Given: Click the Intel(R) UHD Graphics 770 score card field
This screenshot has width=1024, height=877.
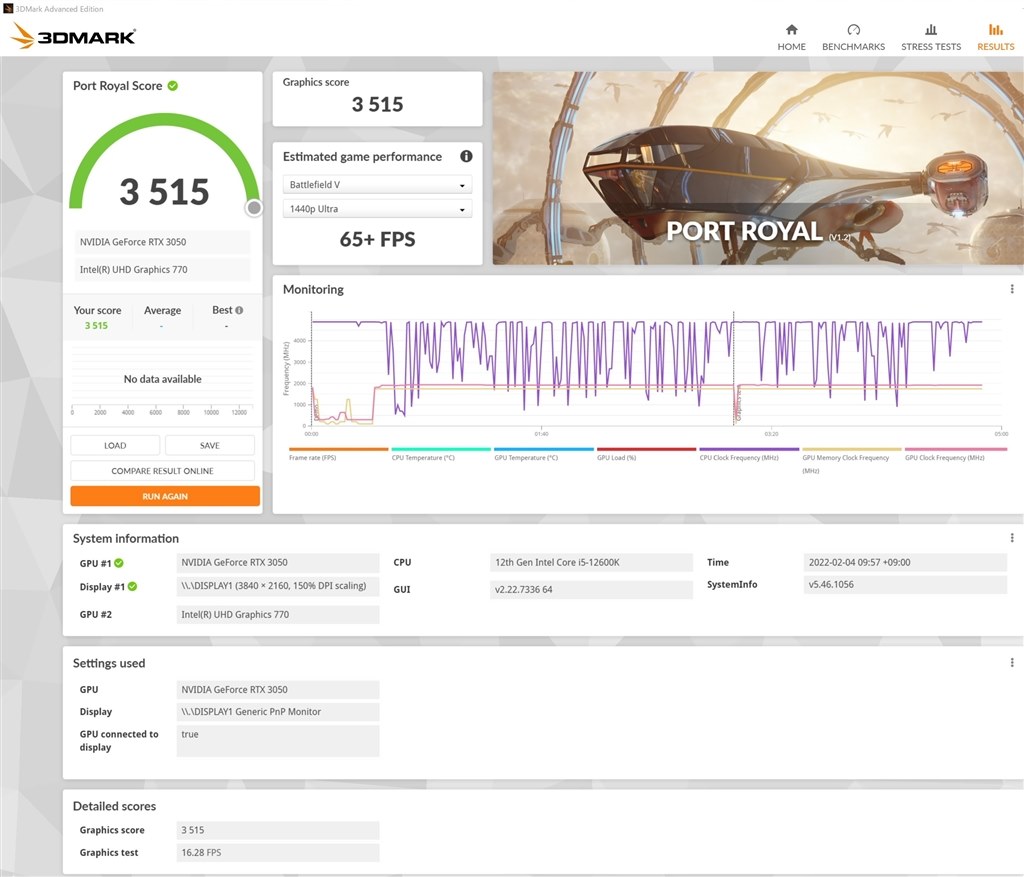Looking at the screenshot, I should [163, 270].
